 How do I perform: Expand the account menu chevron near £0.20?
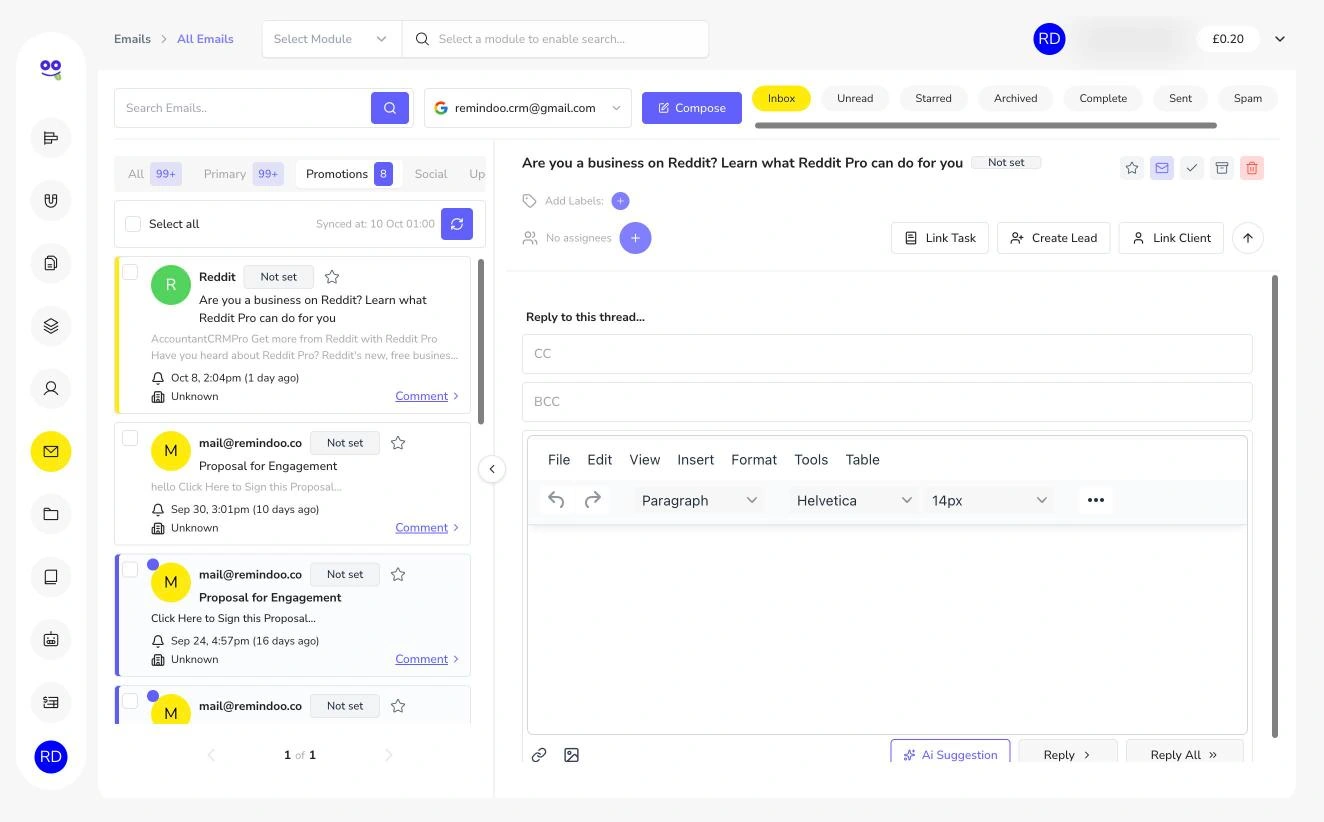point(1280,39)
